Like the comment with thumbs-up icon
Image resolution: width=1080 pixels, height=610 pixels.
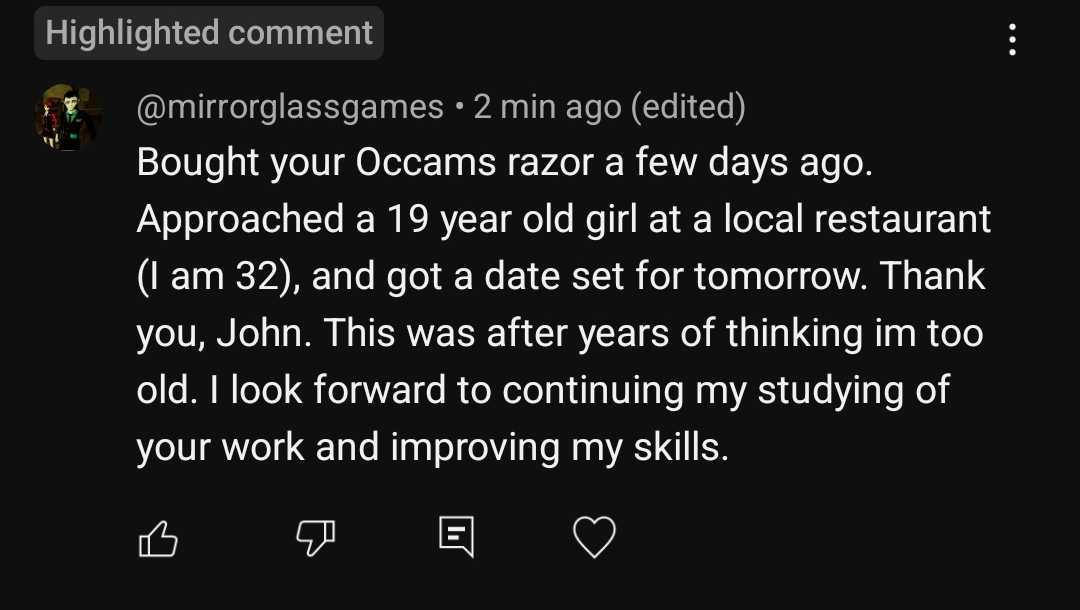pyautogui.click(x=157, y=539)
